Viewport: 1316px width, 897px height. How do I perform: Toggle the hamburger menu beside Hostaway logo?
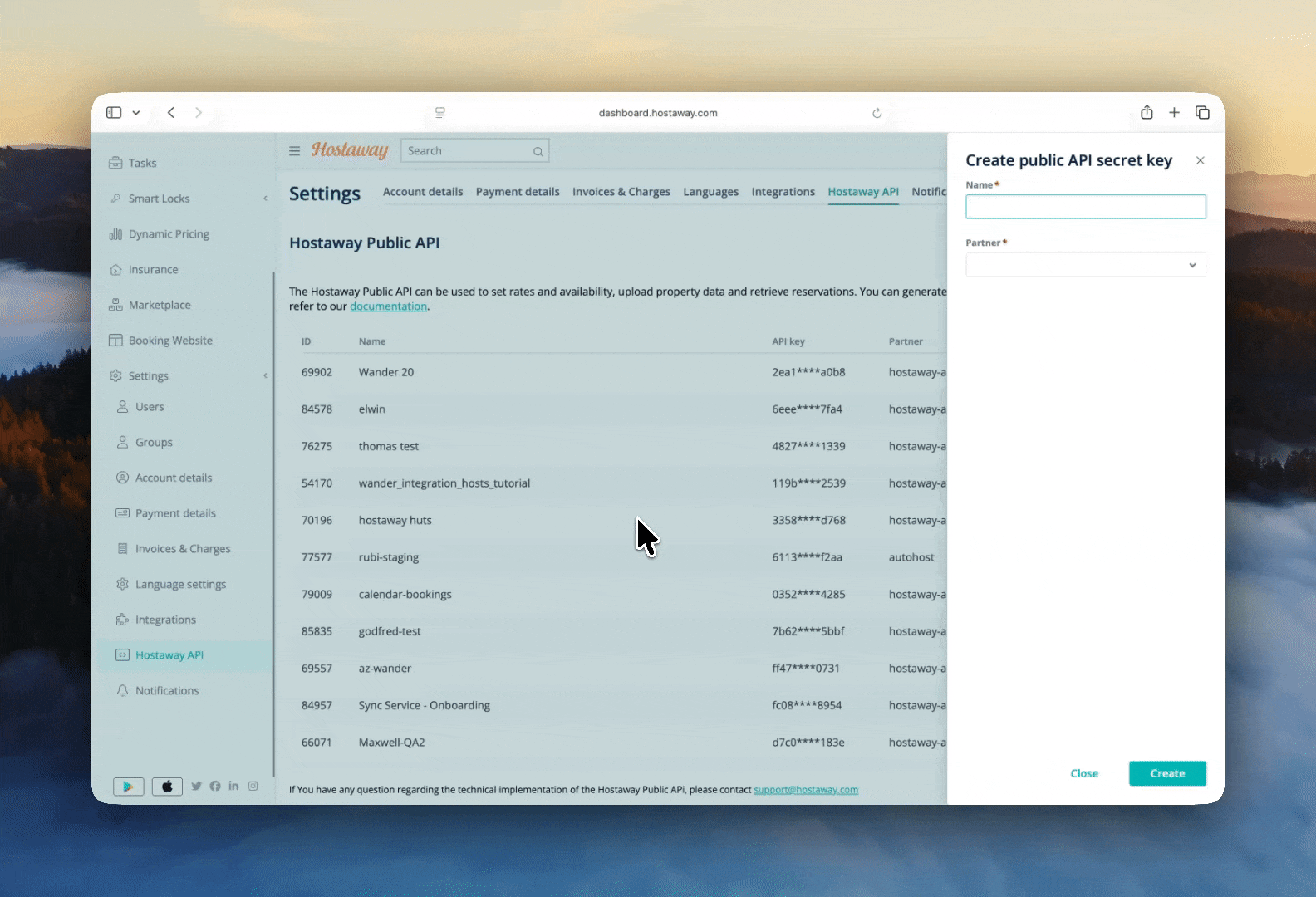coord(294,151)
